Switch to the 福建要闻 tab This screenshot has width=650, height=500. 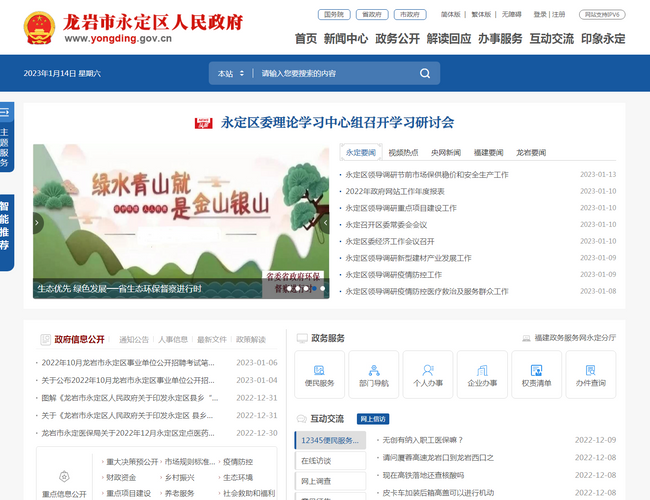(x=488, y=153)
